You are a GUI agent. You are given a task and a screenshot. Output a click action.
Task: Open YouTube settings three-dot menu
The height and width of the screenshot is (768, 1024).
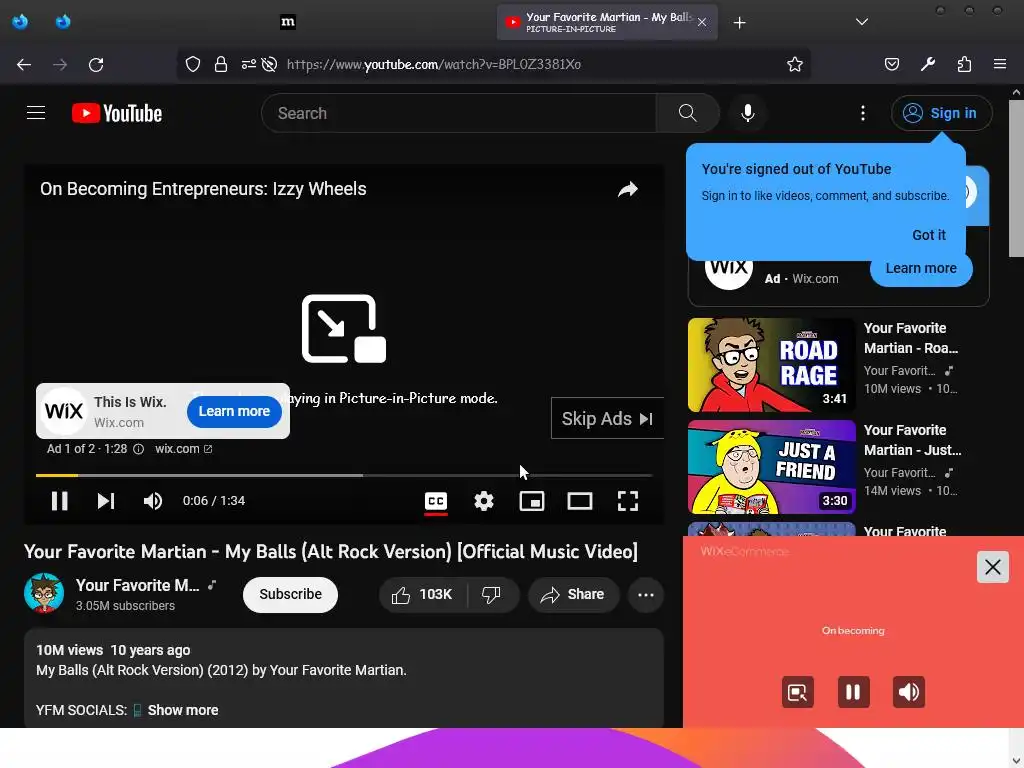pyautogui.click(x=863, y=113)
